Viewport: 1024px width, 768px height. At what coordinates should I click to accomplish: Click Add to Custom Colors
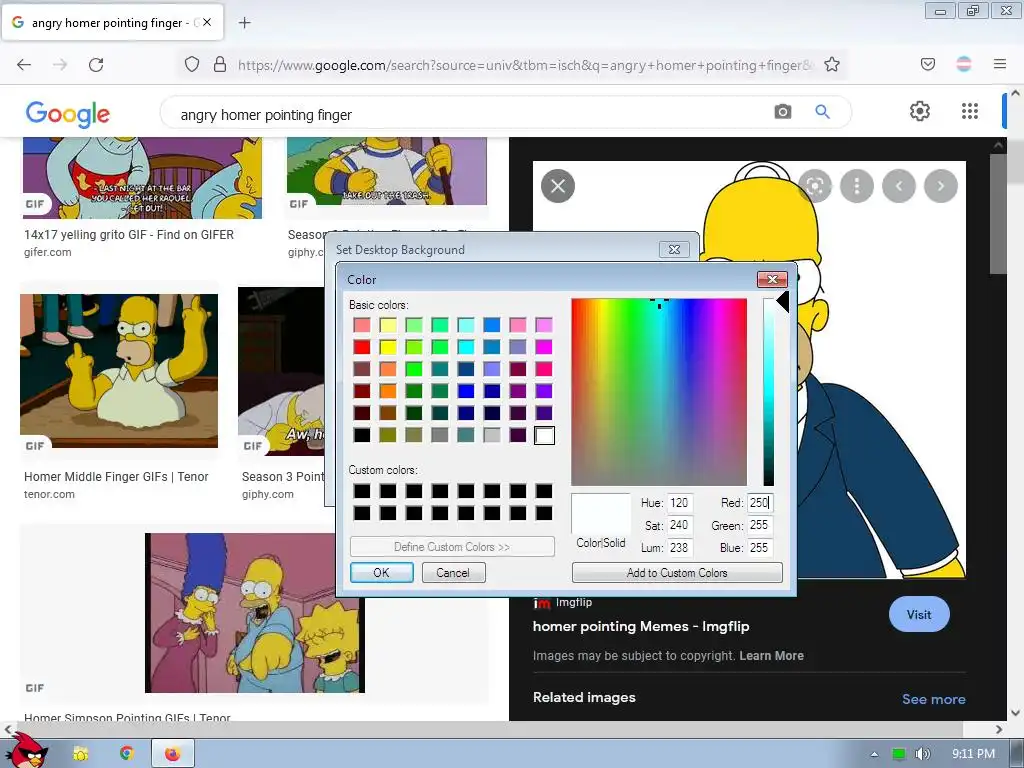677,573
